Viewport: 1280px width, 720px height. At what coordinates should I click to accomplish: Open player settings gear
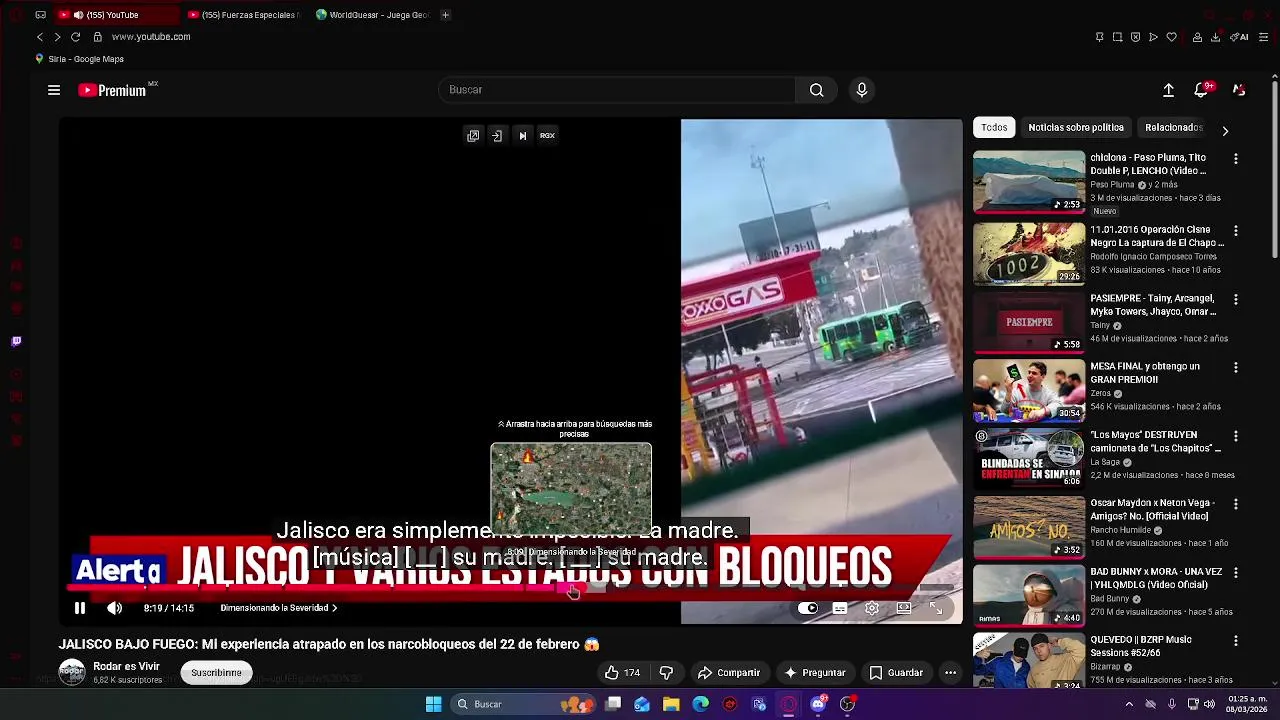[872, 608]
